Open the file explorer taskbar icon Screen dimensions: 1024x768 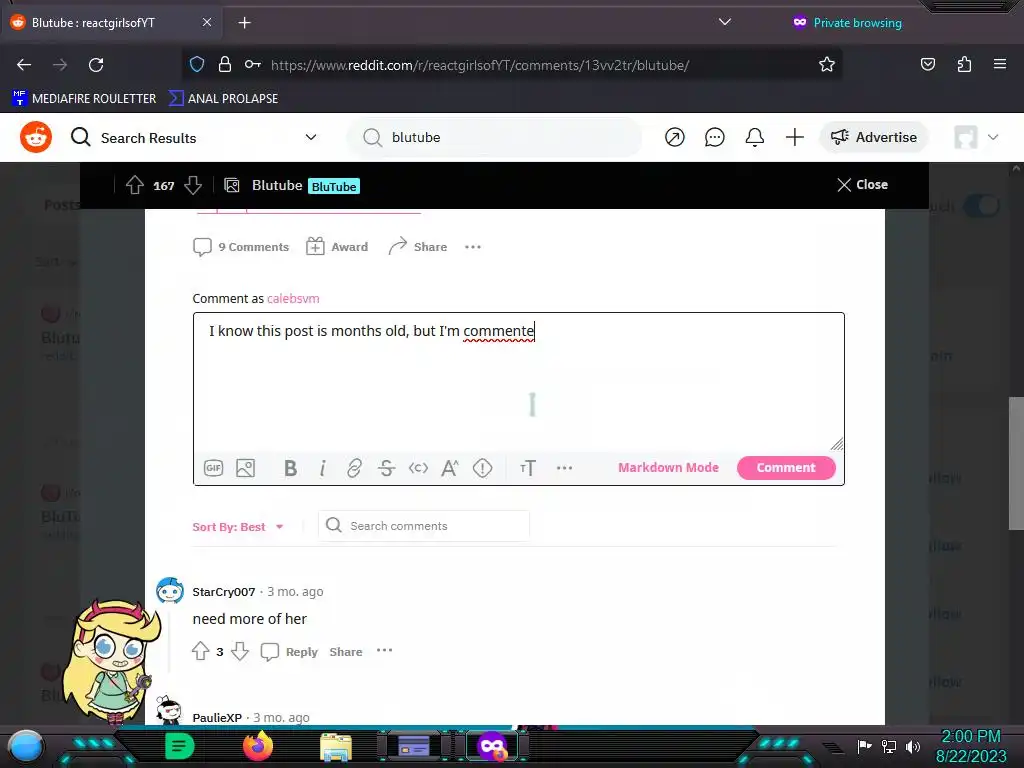click(x=336, y=747)
